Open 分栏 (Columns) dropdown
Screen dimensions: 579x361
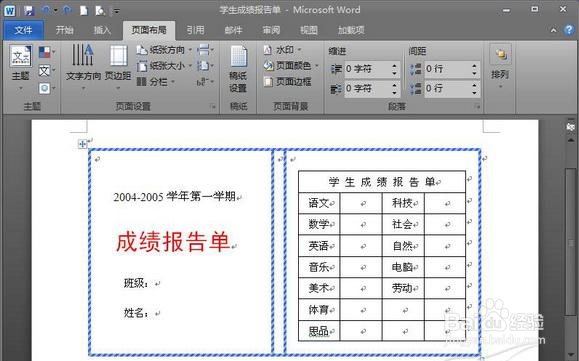point(156,82)
